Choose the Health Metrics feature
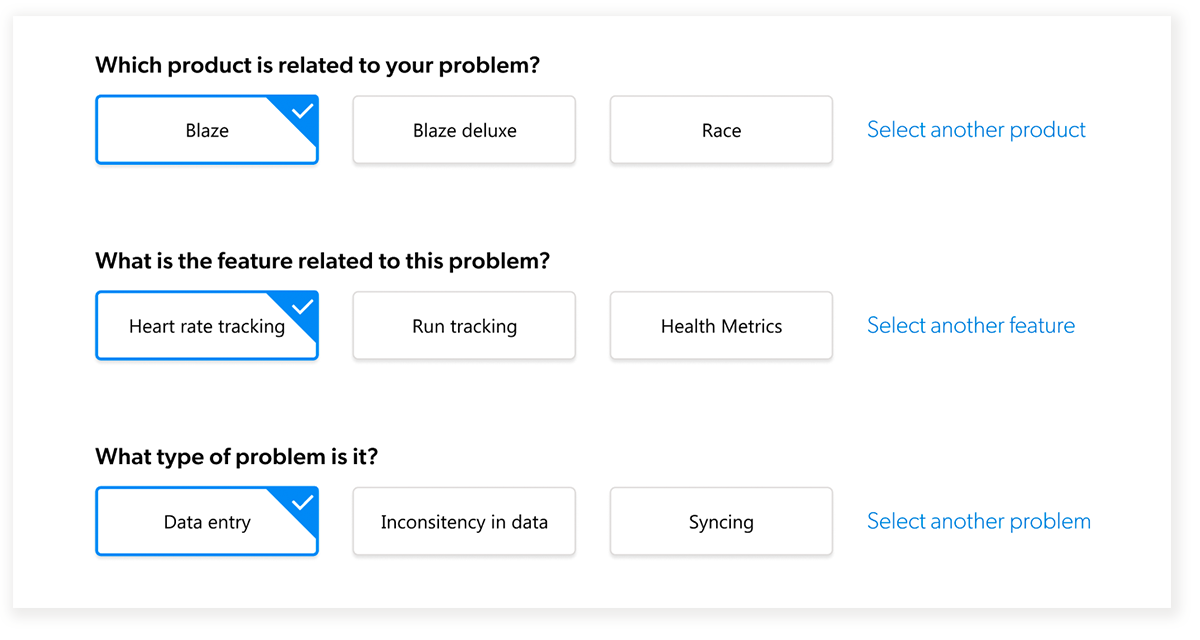Image resolution: width=1200 pixels, height=640 pixels. 721,326
